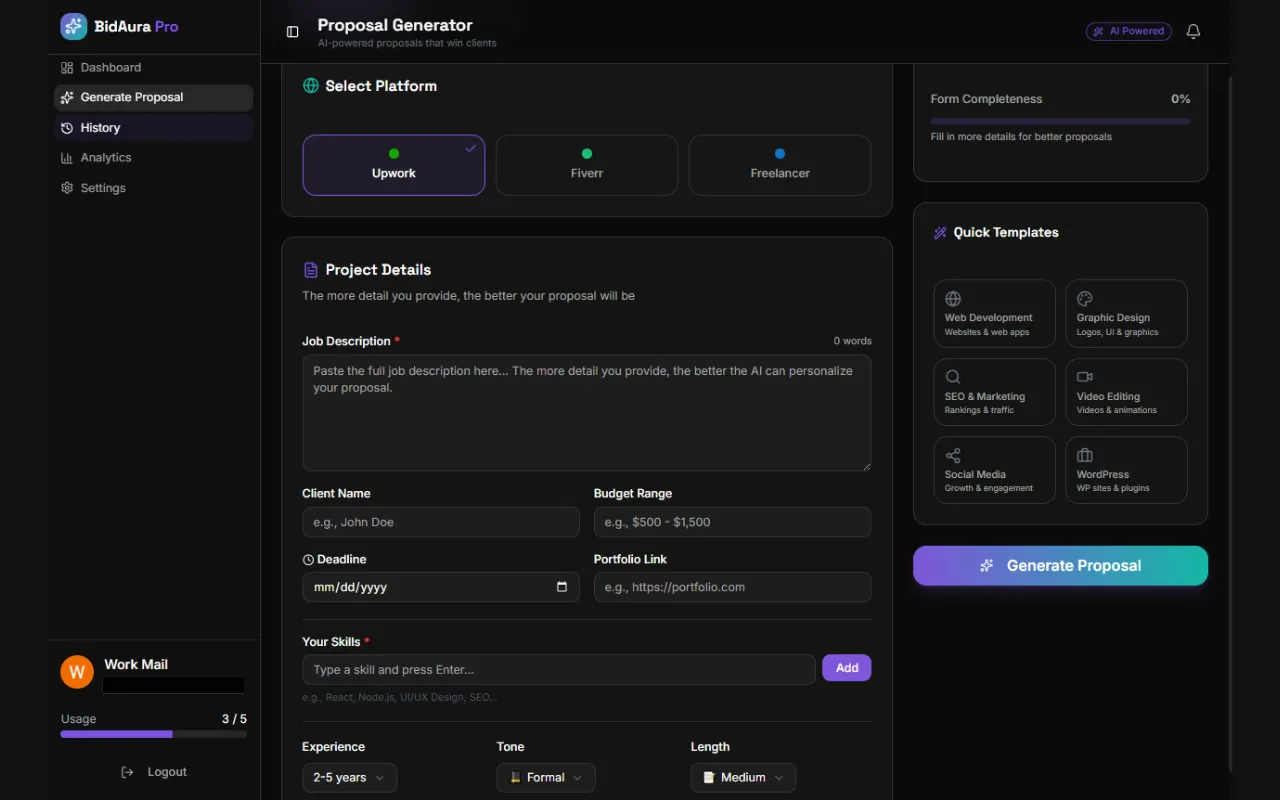
Task: Choose the Web Development template
Action: 994,314
